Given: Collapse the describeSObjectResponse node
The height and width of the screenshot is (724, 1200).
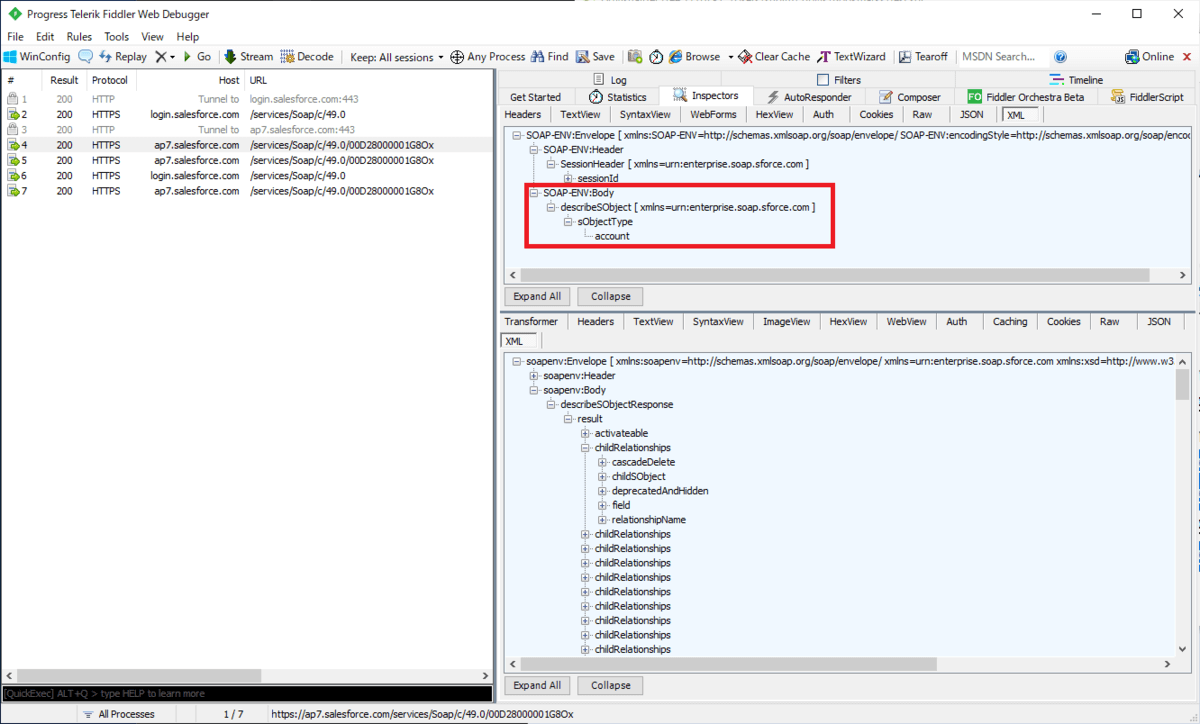Looking at the screenshot, I should tap(551, 405).
